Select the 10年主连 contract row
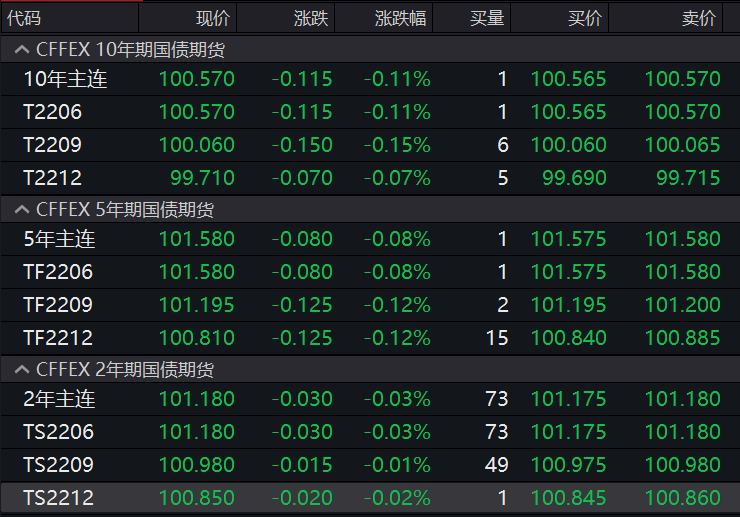The height and width of the screenshot is (517, 740). (65, 80)
